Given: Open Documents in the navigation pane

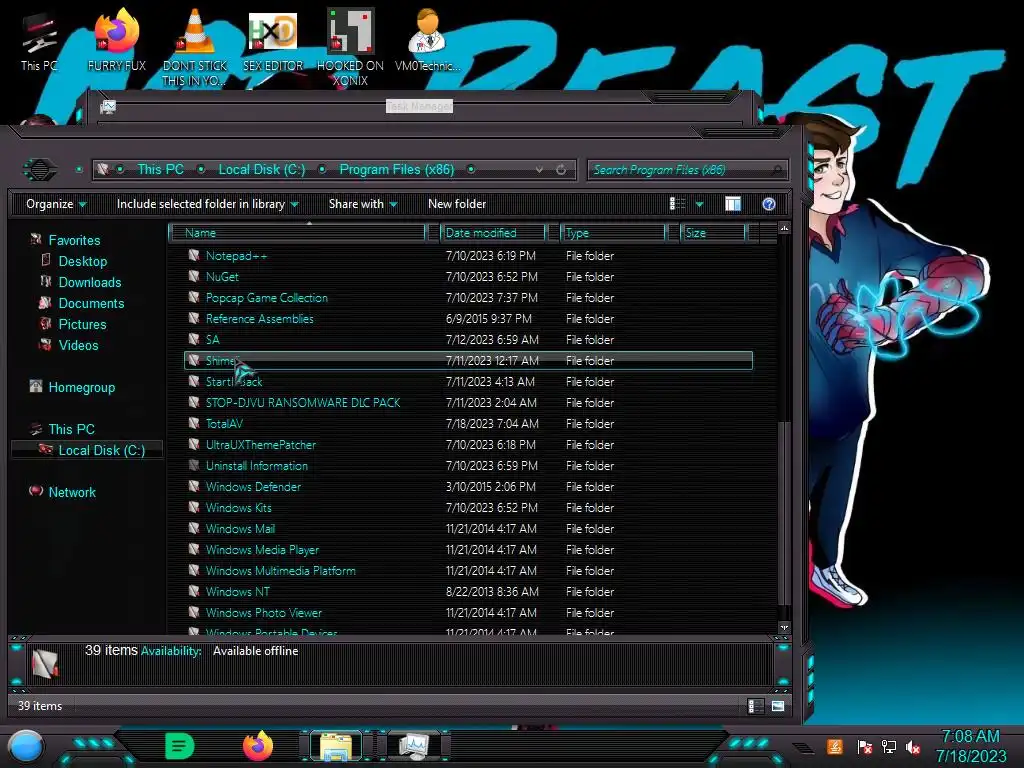Looking at the screenshot, I should 91,303.
